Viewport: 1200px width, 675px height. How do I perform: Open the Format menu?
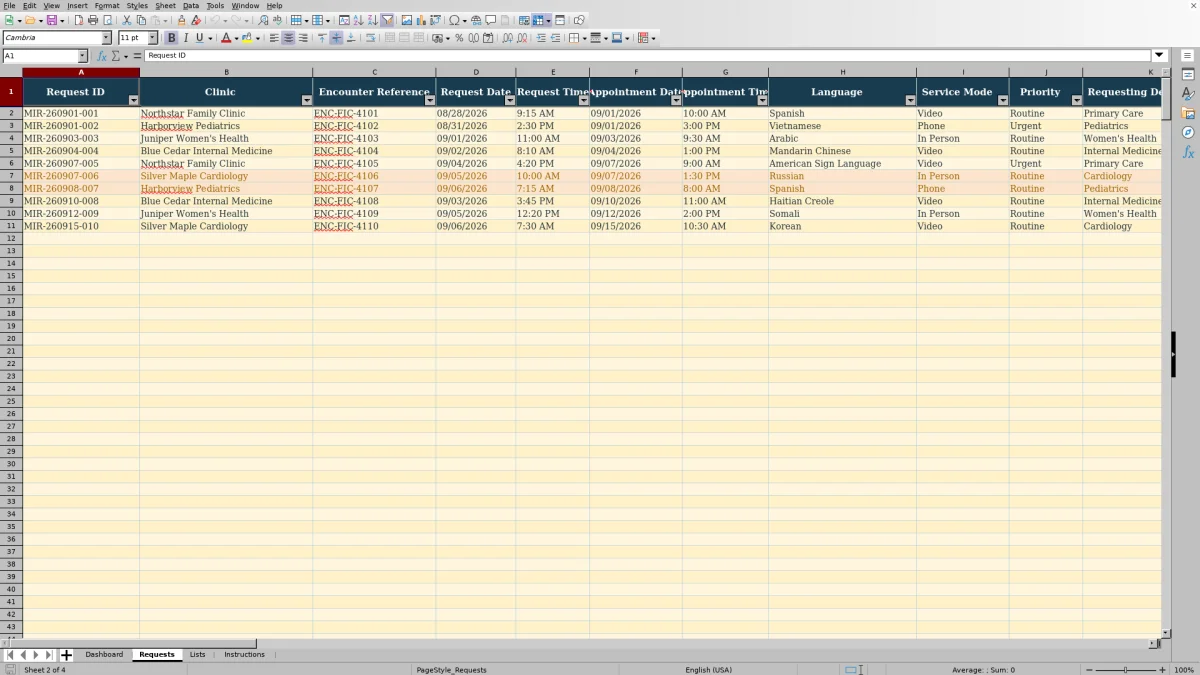107,6
